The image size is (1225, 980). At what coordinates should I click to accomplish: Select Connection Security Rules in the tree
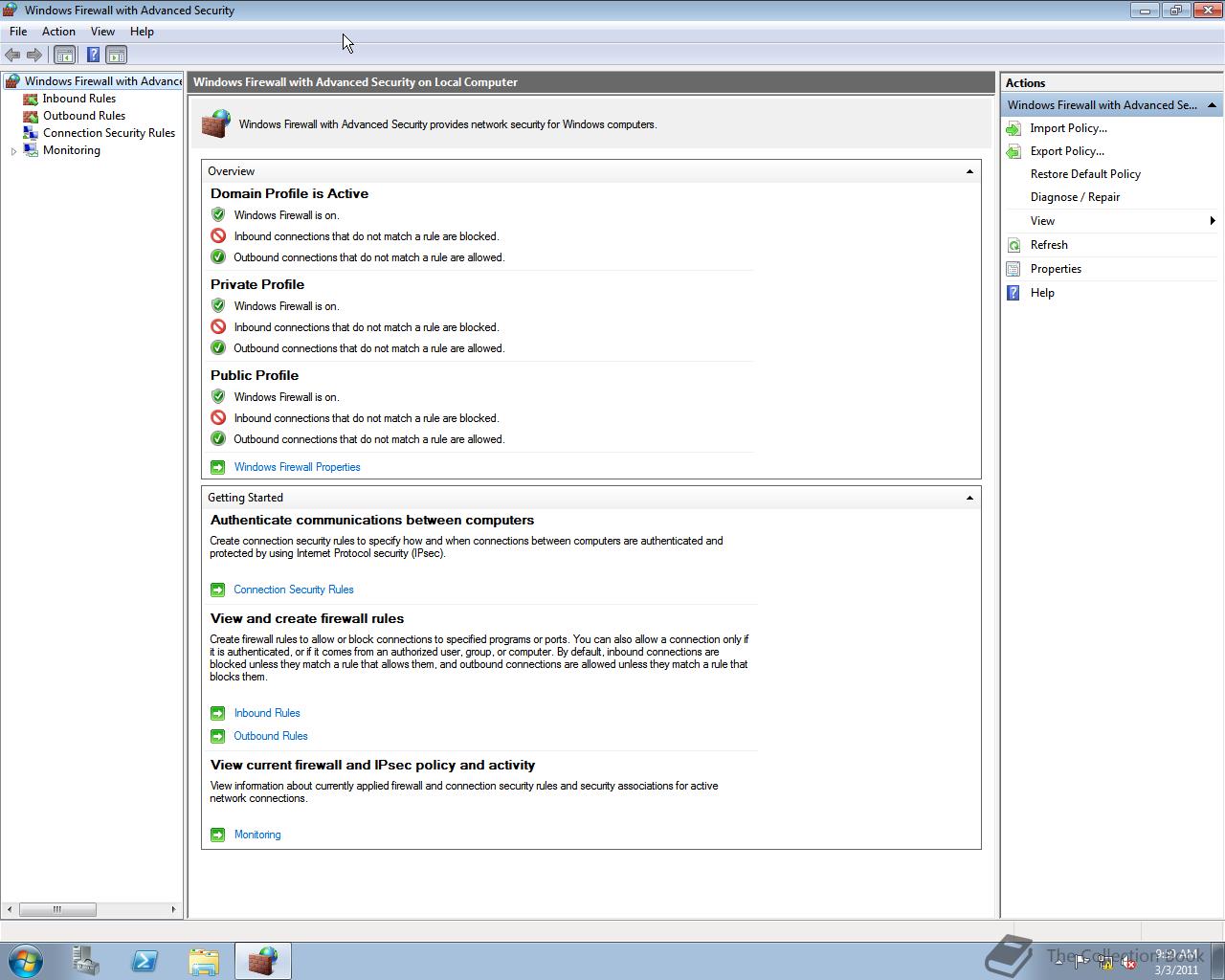tap(109, 133)
